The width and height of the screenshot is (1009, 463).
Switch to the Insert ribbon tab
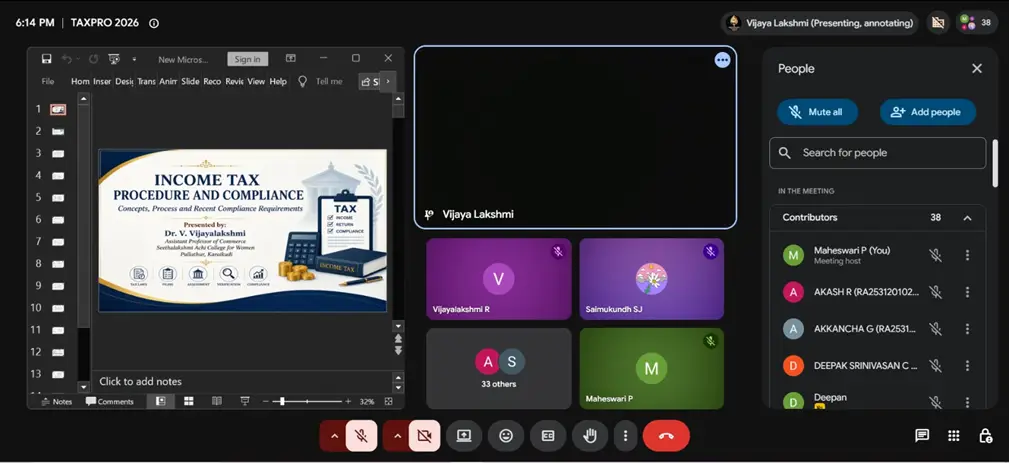point(102,82)
